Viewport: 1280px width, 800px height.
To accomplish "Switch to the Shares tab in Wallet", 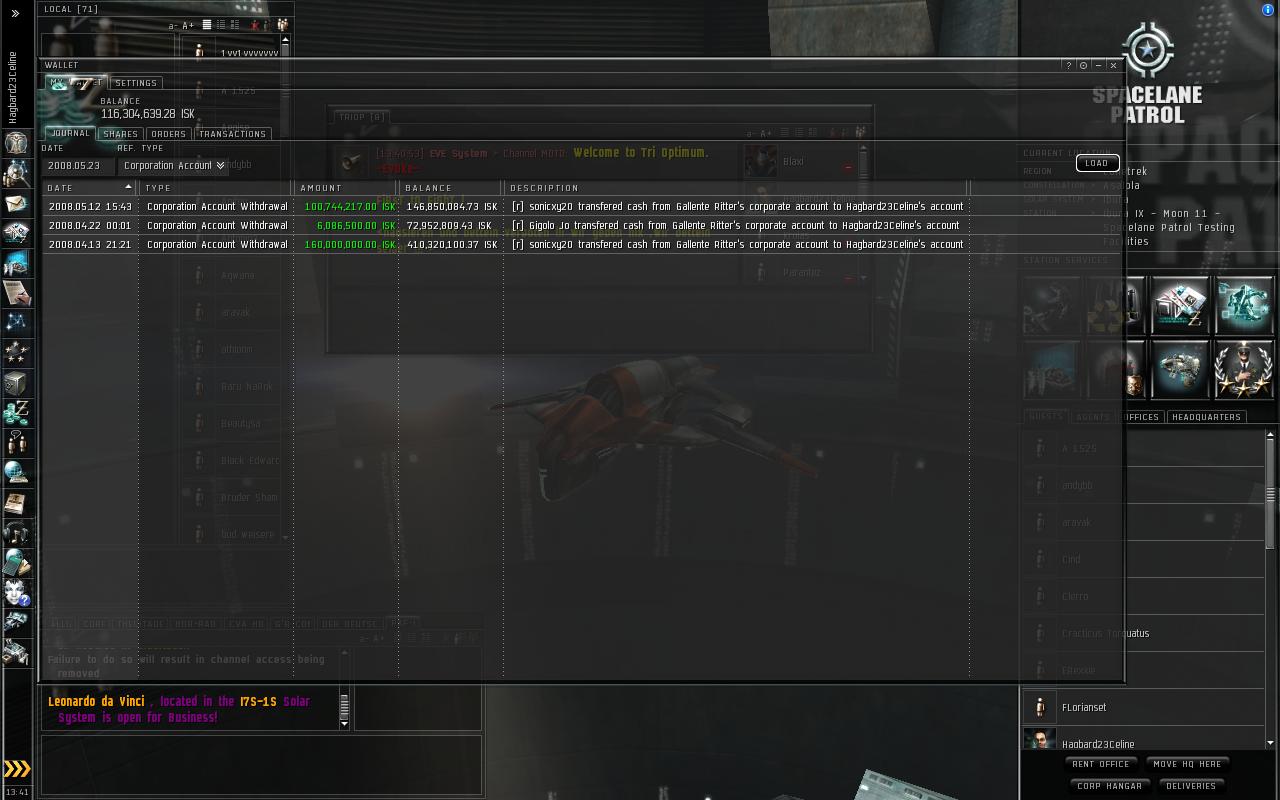I will tap(120, 134).
